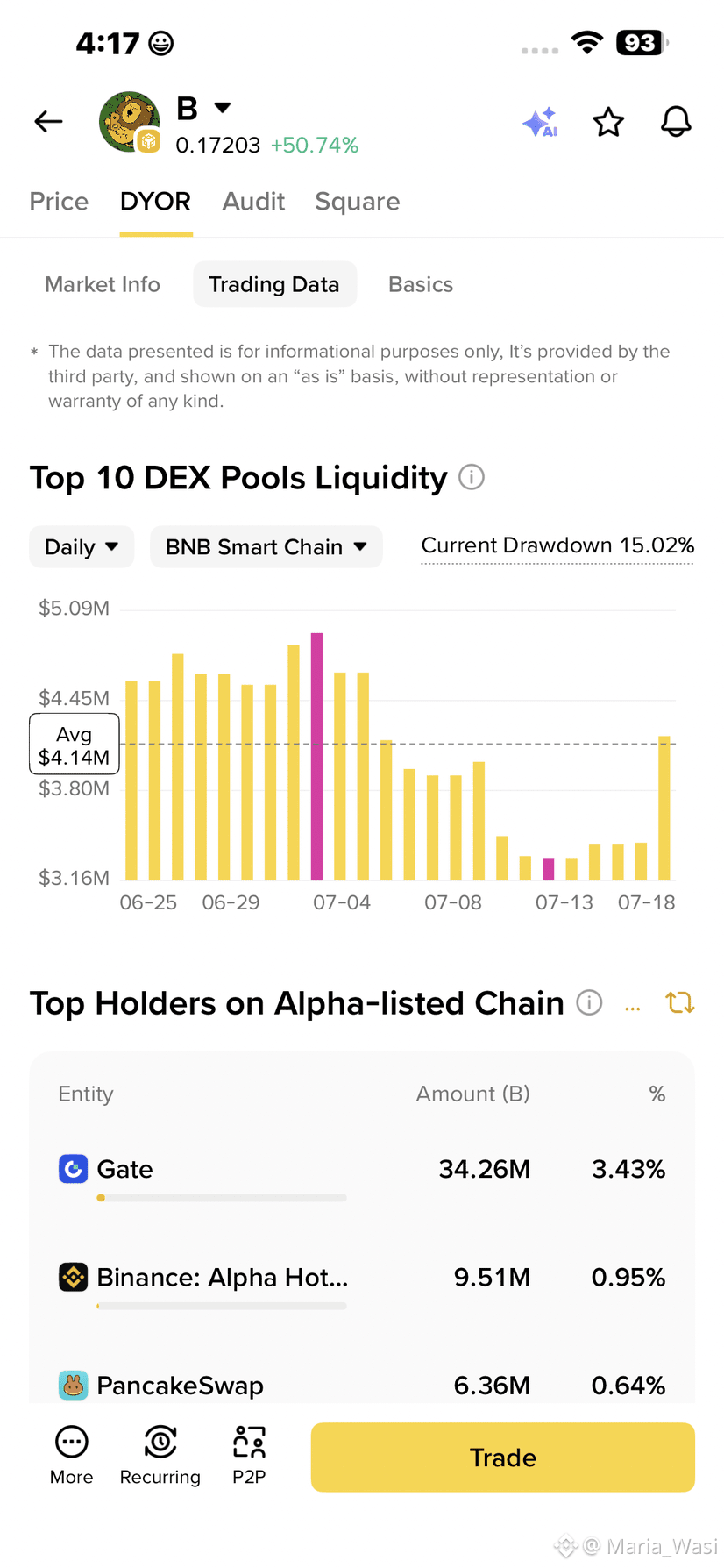Screen dimensions: 724x1568
Task: Open price alert bell icon
Action: pyautogui.click(x=676, y=122)
